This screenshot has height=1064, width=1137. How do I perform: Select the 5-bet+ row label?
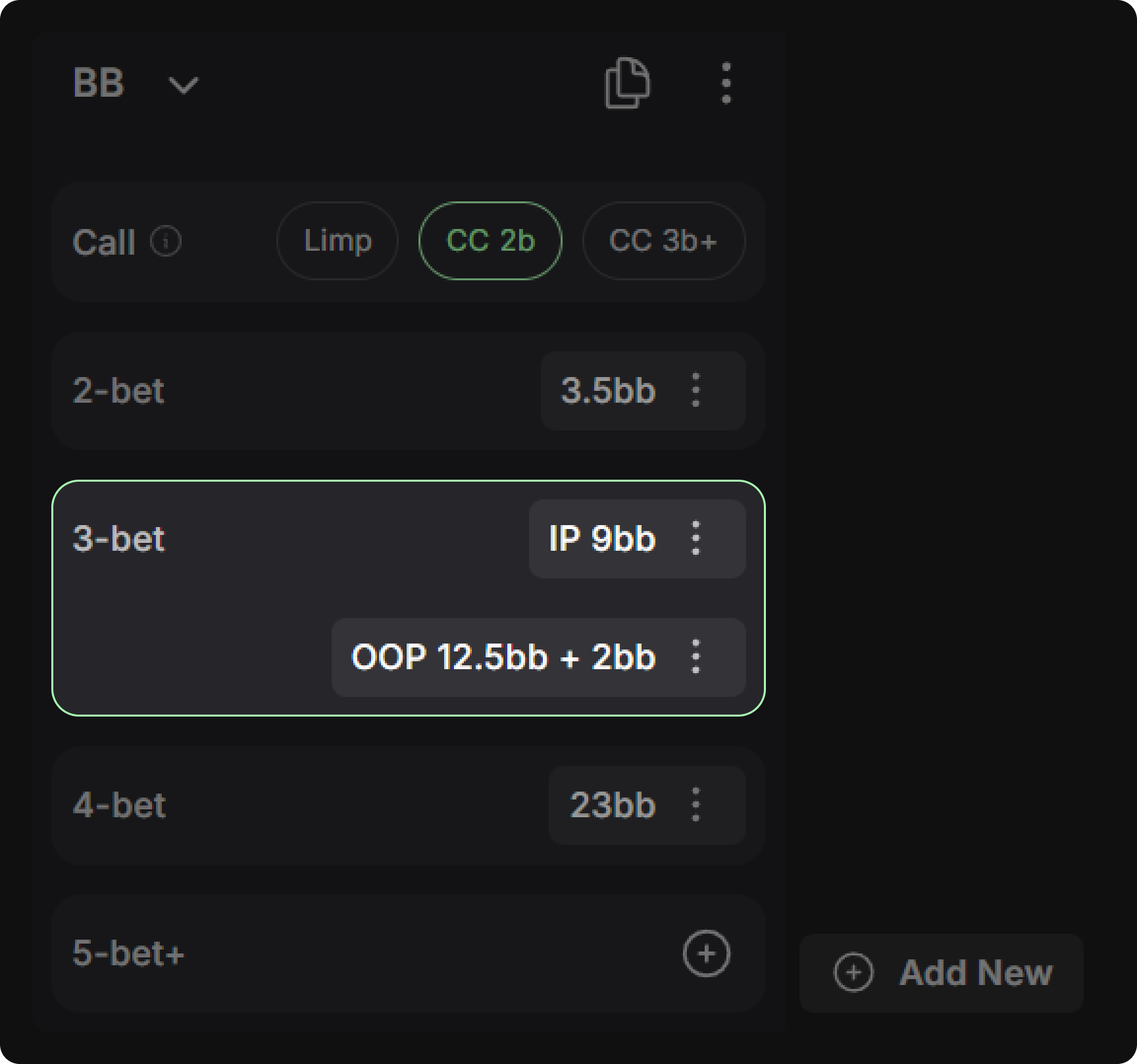[x=128, y=953]
